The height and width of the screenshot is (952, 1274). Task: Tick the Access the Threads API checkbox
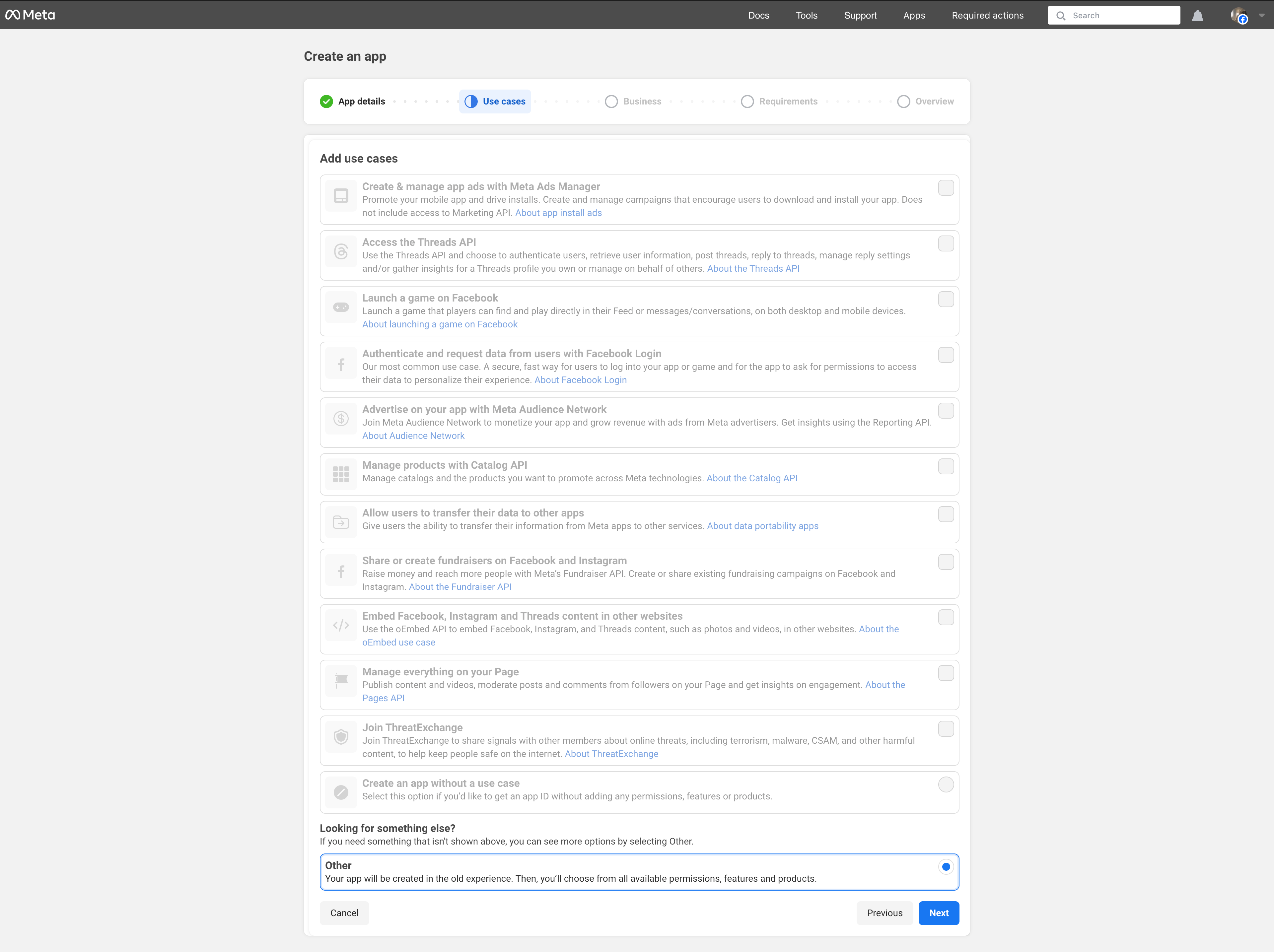pos(946,243)
